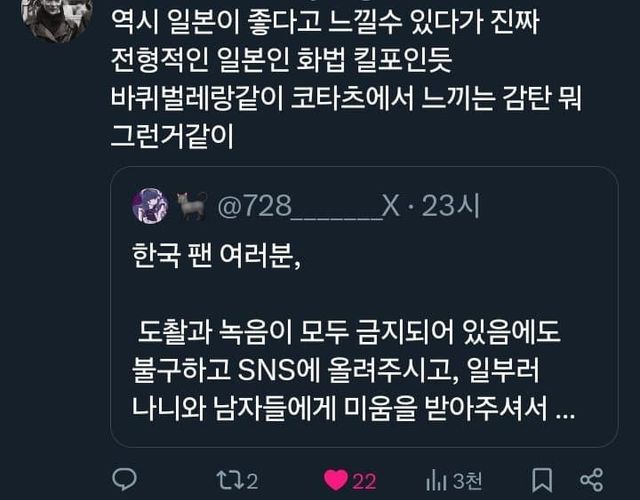Share the tweet with share icon
Screen dimensions: 640x500
[591, 480]
